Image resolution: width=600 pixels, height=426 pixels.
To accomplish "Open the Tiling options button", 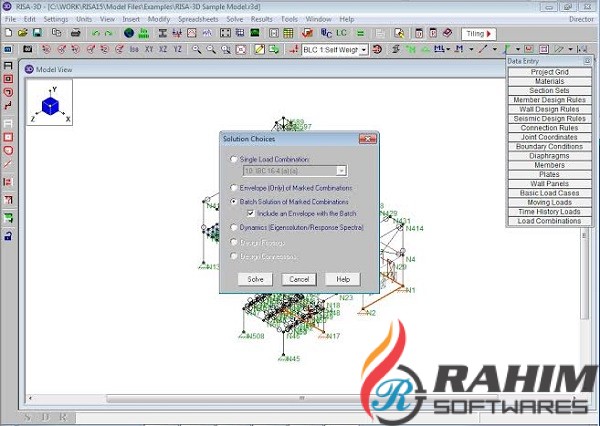I will pos(479,34).
